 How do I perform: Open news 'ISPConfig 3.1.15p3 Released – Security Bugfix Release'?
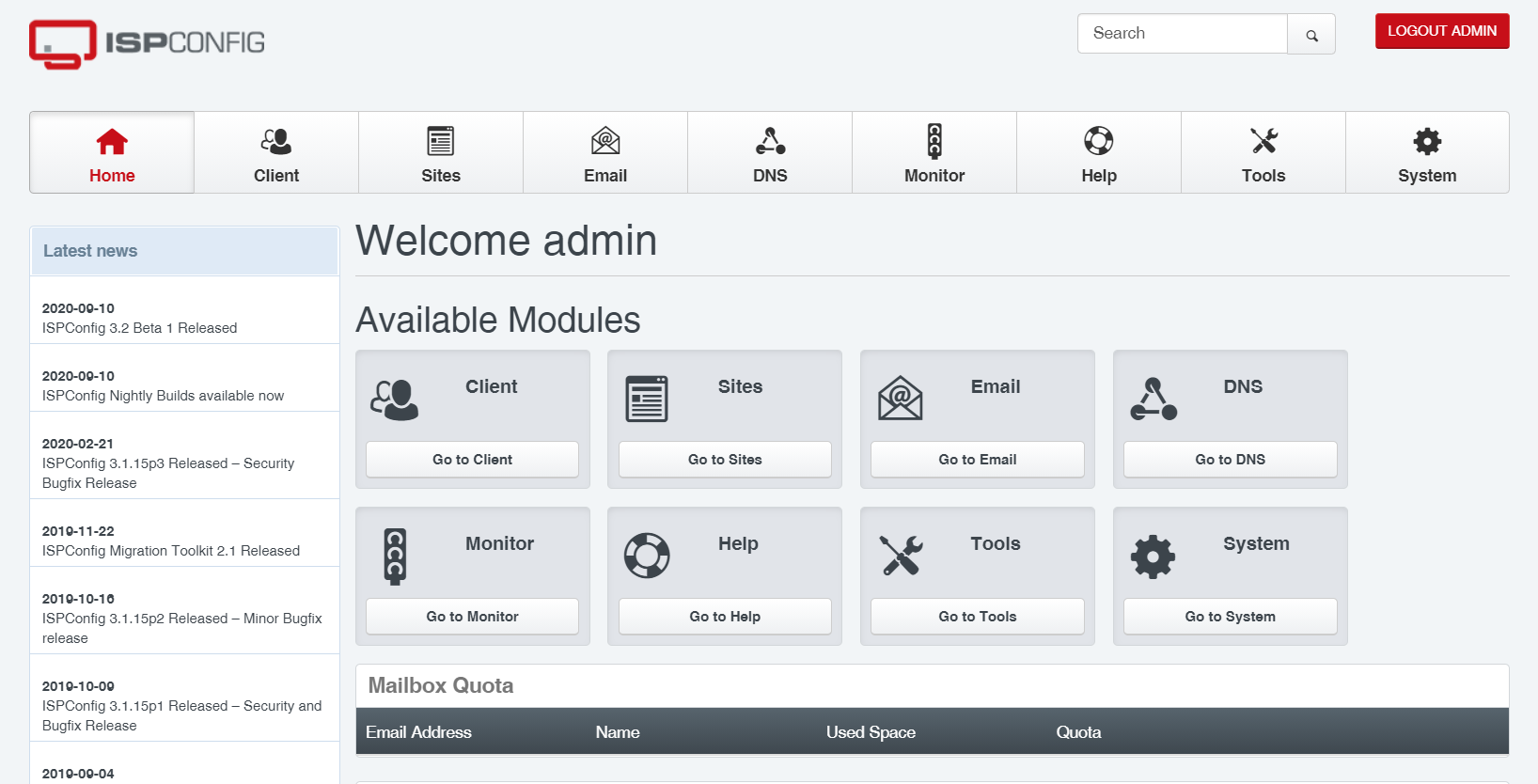[168, 473]
